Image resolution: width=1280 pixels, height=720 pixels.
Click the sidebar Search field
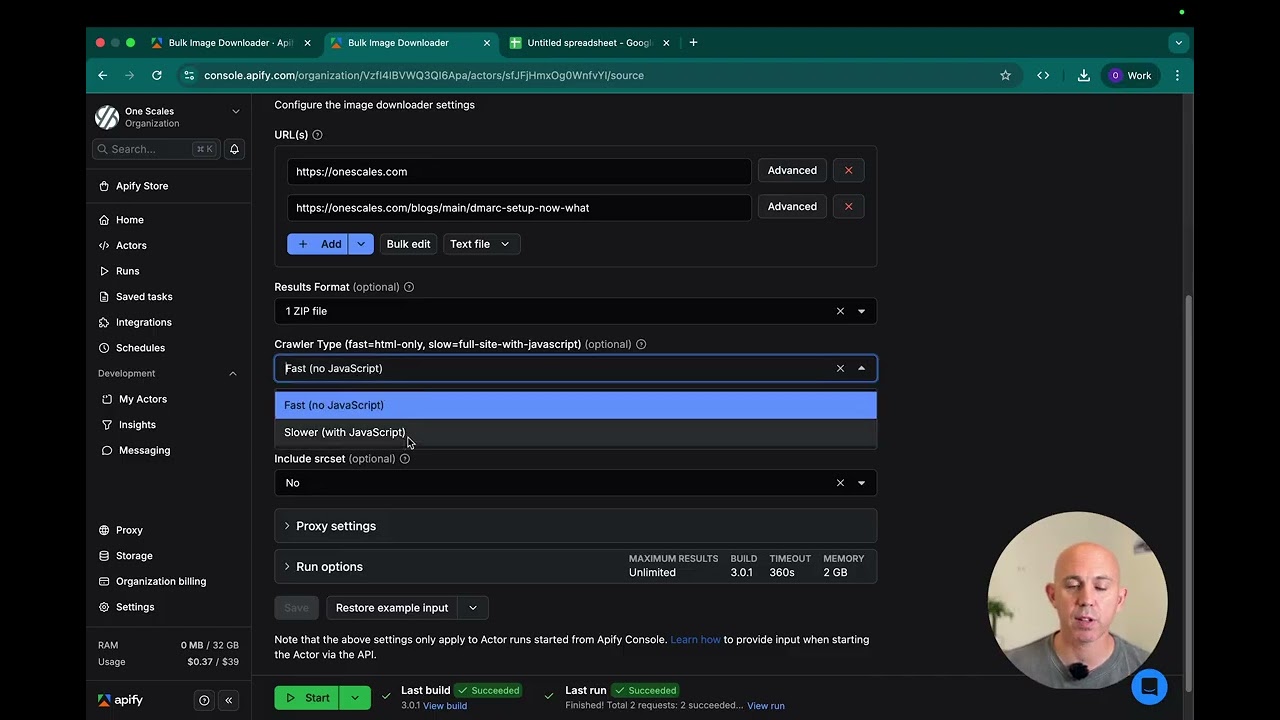(156, 149)
